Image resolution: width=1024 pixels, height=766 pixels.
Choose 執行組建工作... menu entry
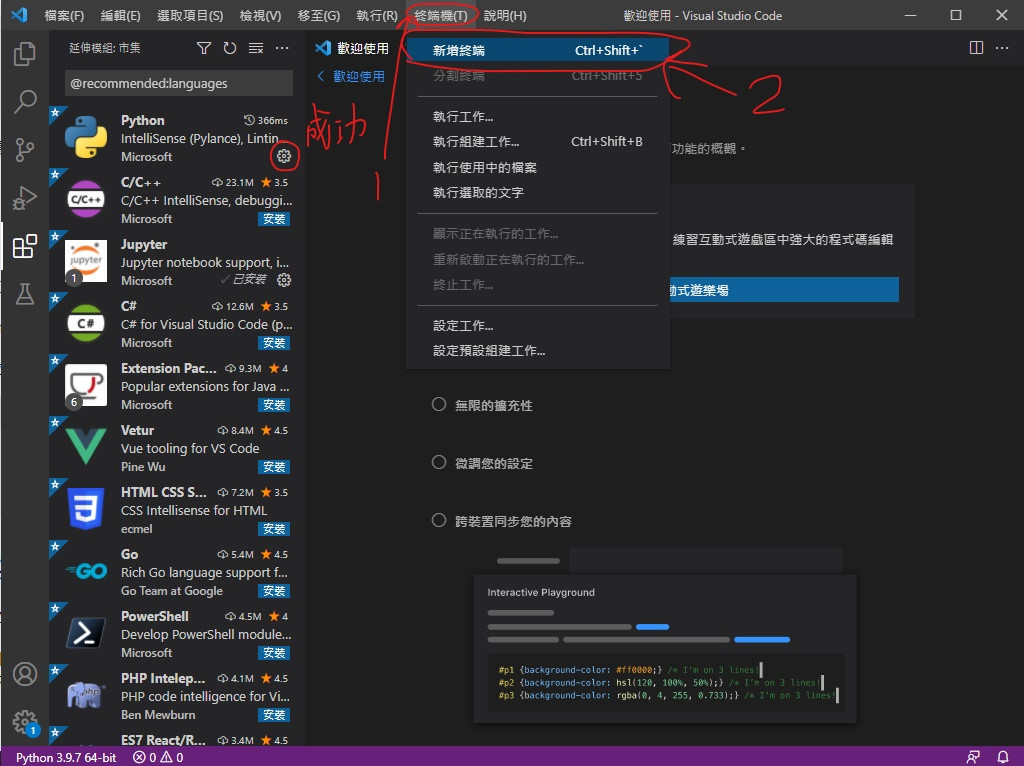[537, 142]
